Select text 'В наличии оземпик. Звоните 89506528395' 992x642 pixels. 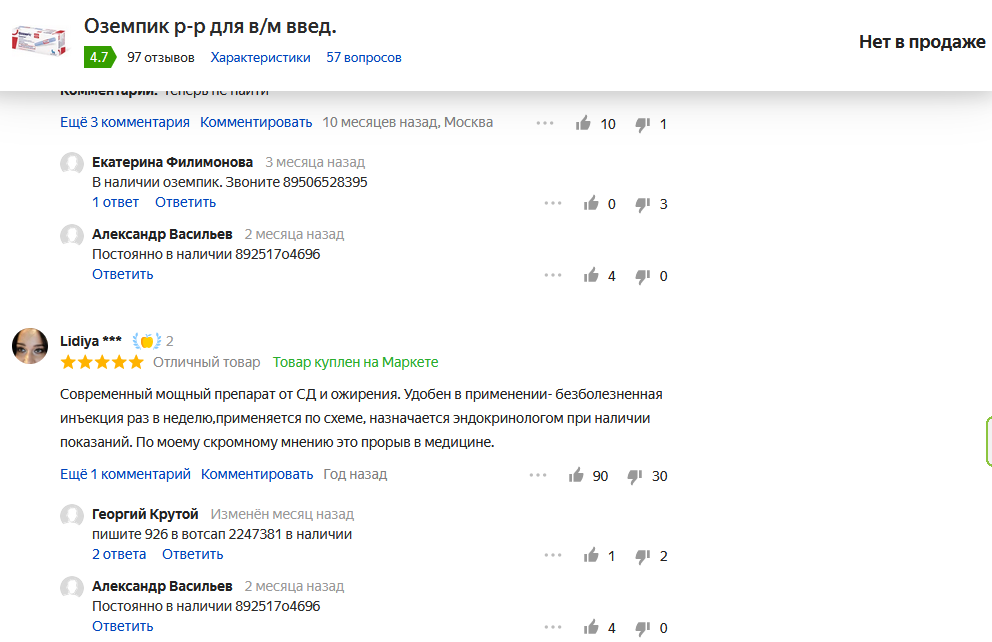pyautogui.click(x=230, y=182)
